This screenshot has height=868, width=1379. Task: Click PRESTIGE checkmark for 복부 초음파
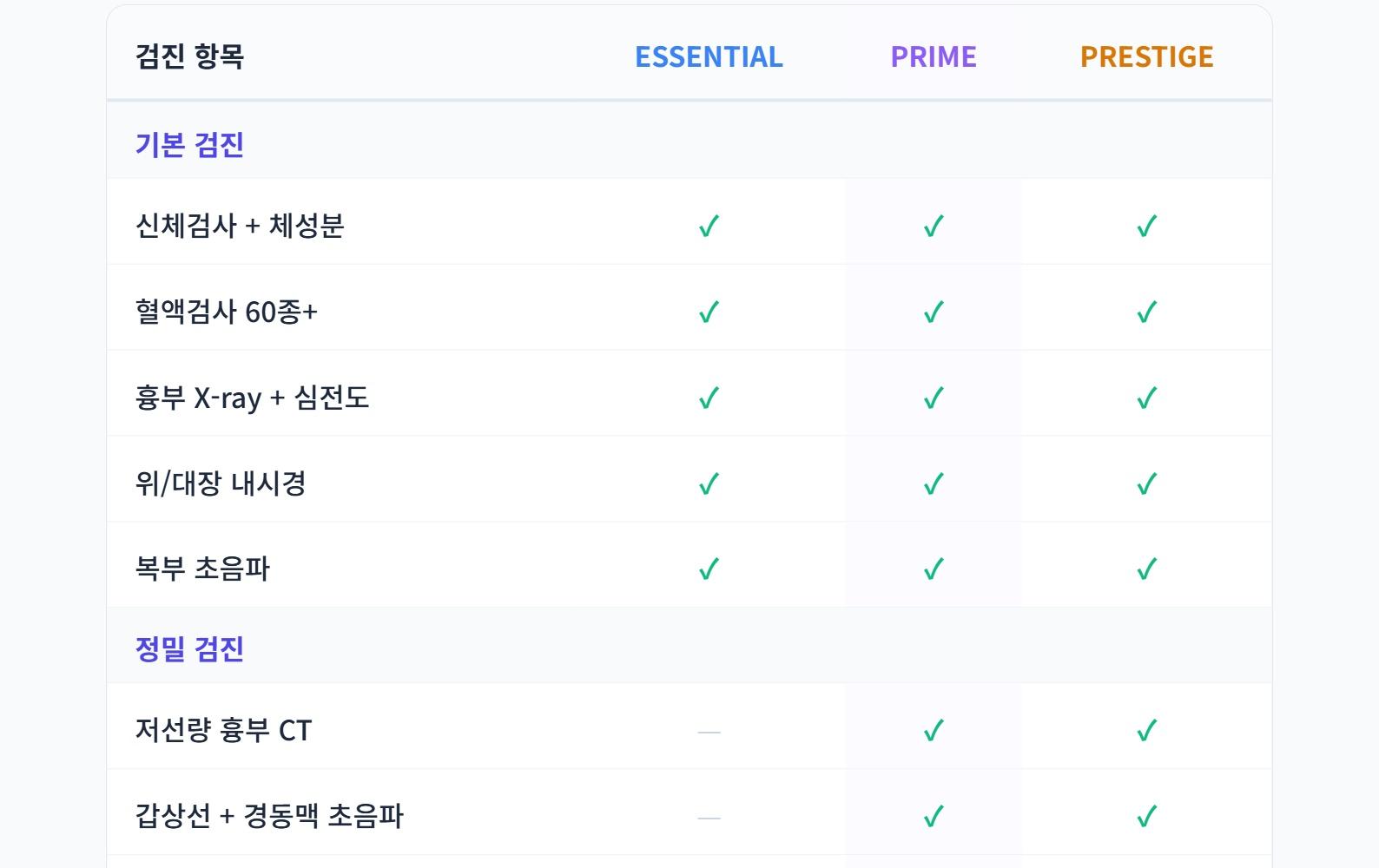coord(1146,569)
